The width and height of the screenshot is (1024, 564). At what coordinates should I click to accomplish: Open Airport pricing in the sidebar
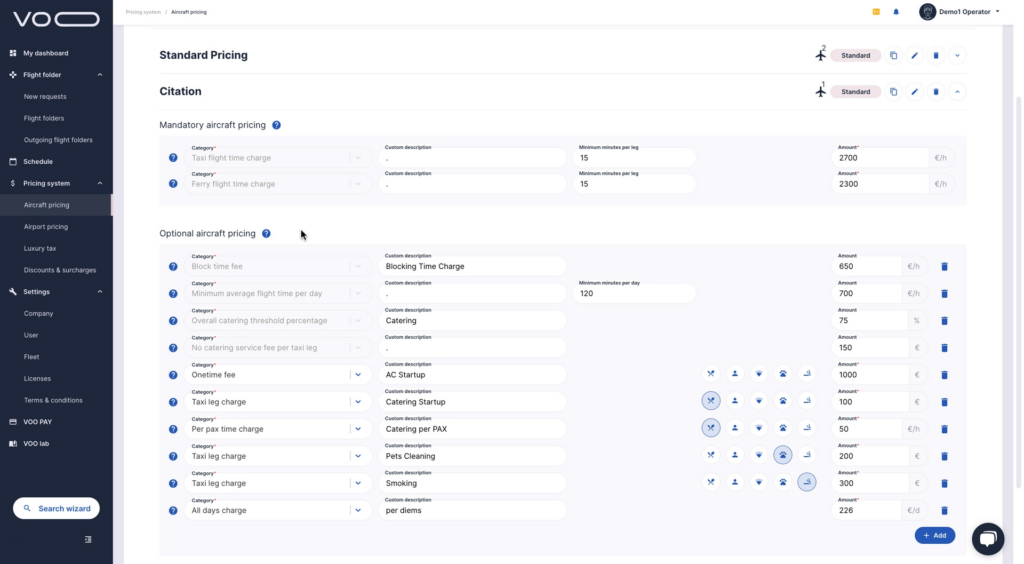click(46, 227)
